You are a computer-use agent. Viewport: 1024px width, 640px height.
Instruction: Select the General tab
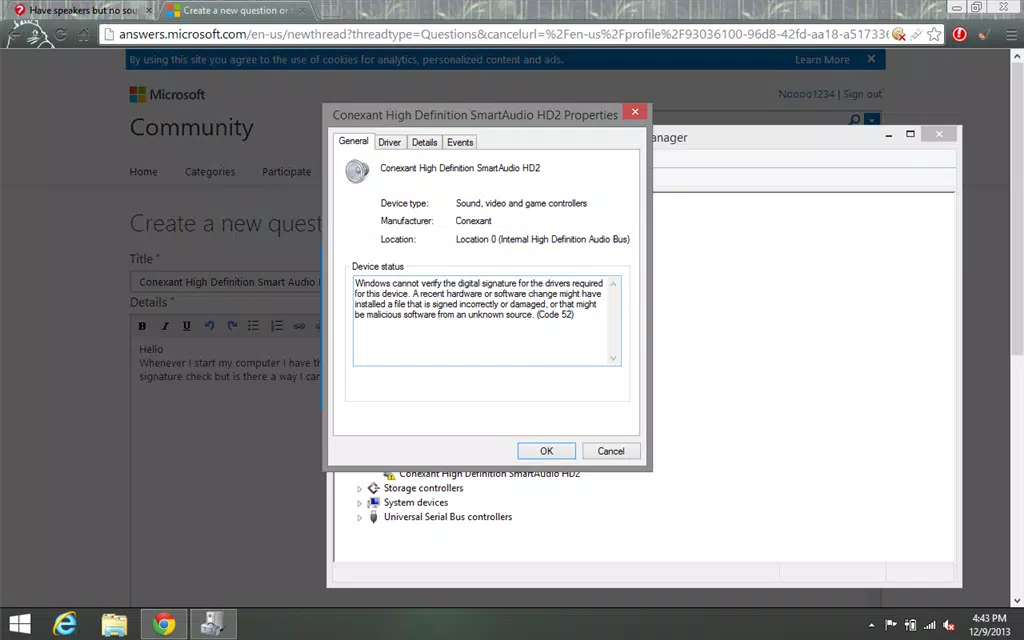point(353,141)
